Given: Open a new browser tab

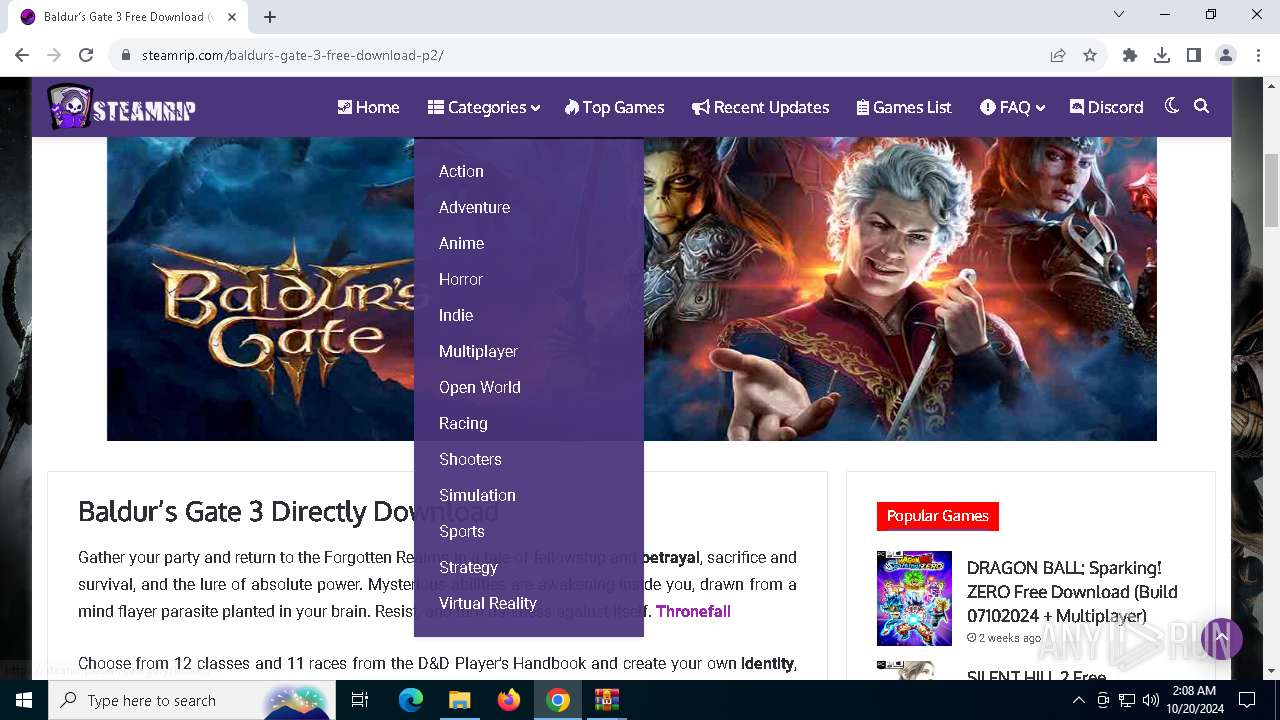Looking at the screenshot, I should (x=270, y=17).
